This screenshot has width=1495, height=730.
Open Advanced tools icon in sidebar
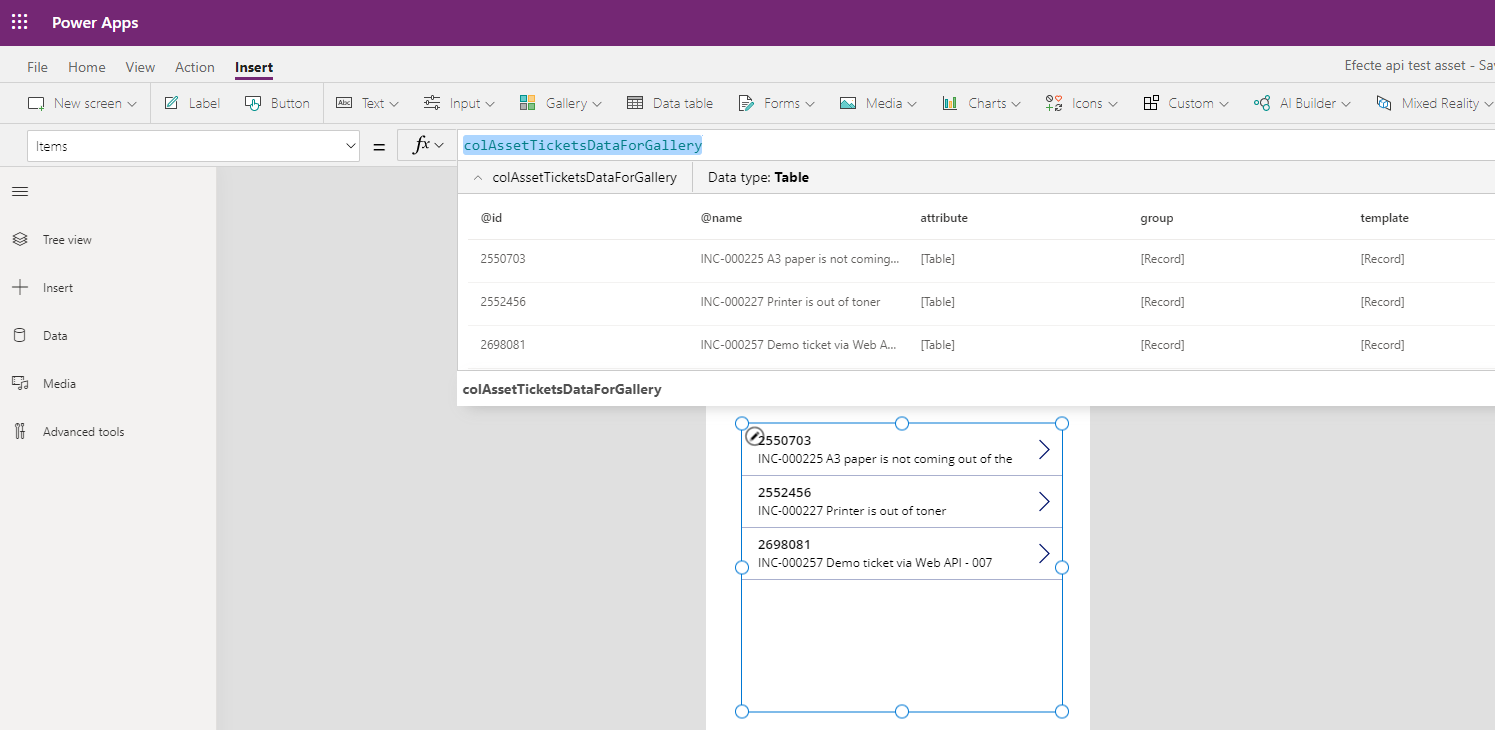(20, 432)
